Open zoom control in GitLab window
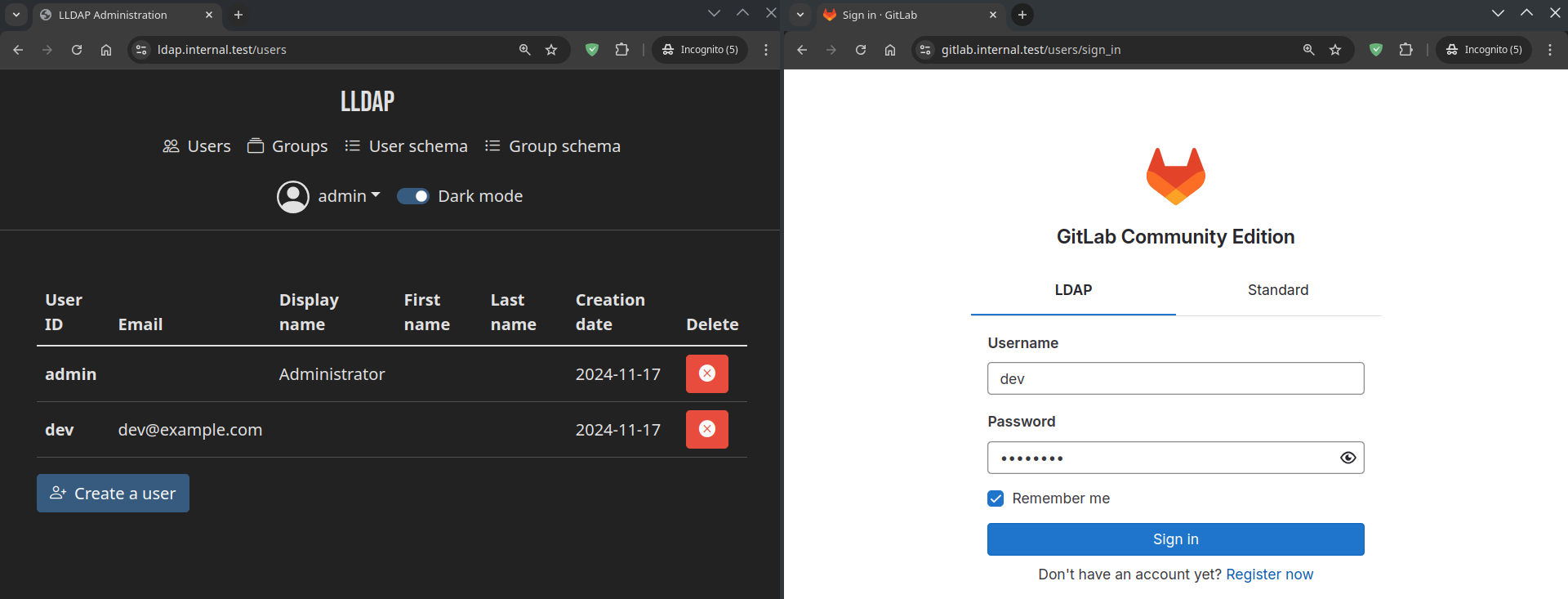Viewport: 1568px width, 599px height. (1309, 50)
